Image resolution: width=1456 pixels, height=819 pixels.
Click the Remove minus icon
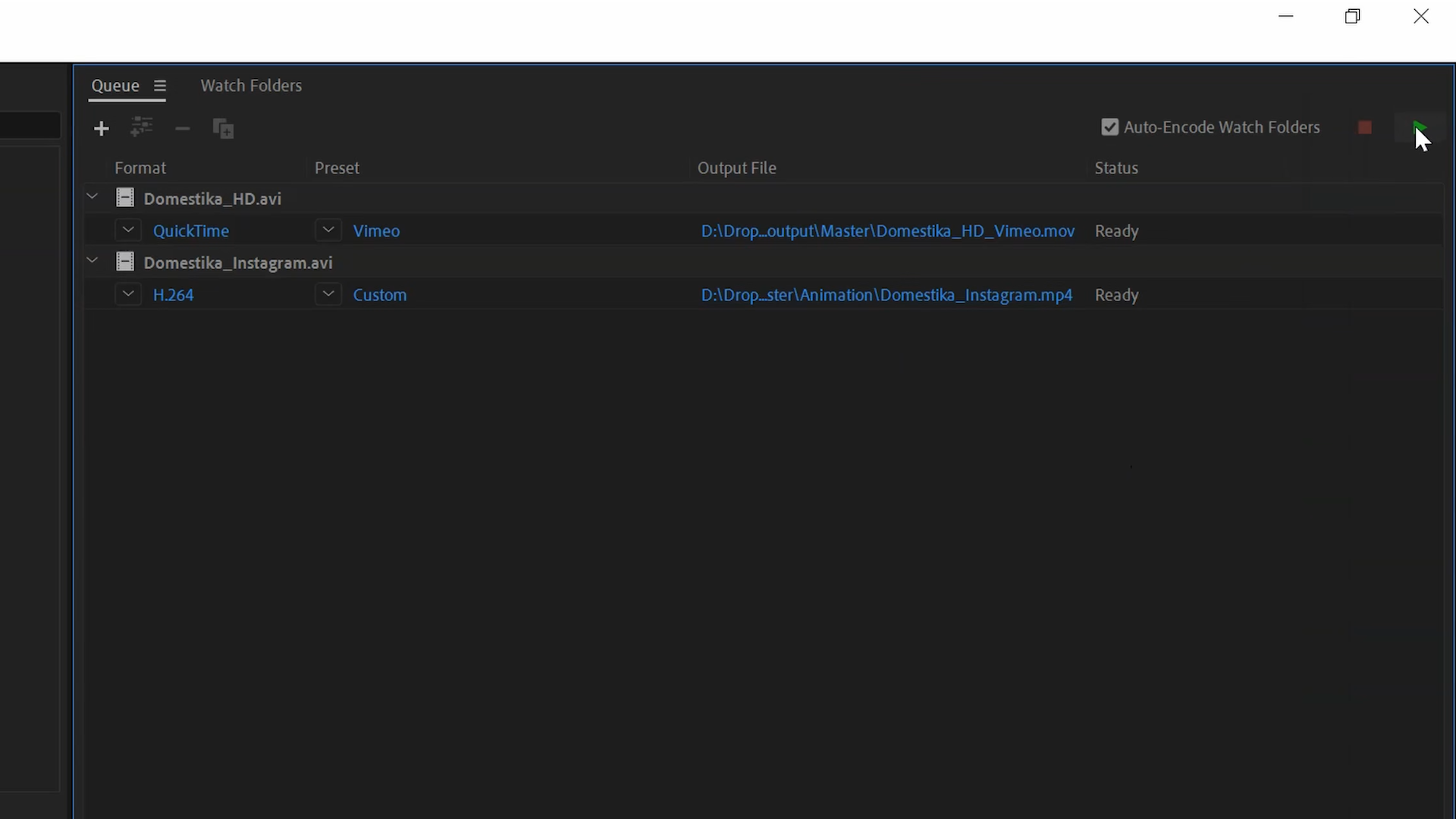coord(182,129)
